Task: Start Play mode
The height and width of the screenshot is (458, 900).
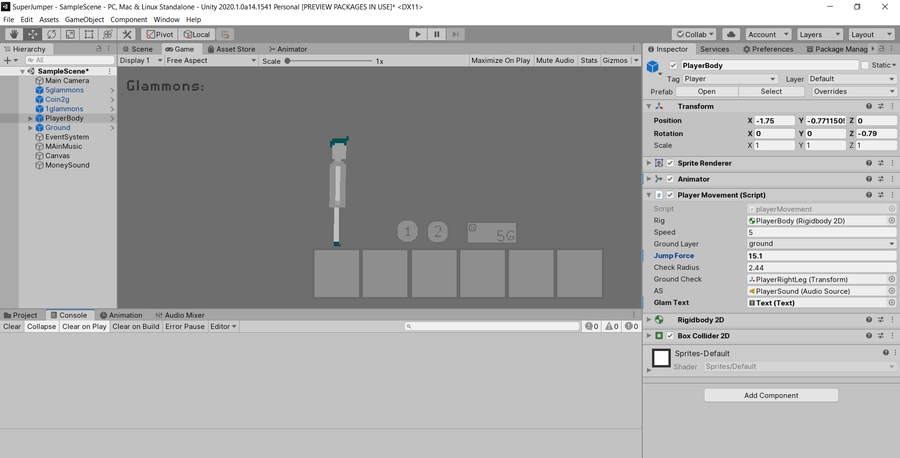Action: coord(418,34)
